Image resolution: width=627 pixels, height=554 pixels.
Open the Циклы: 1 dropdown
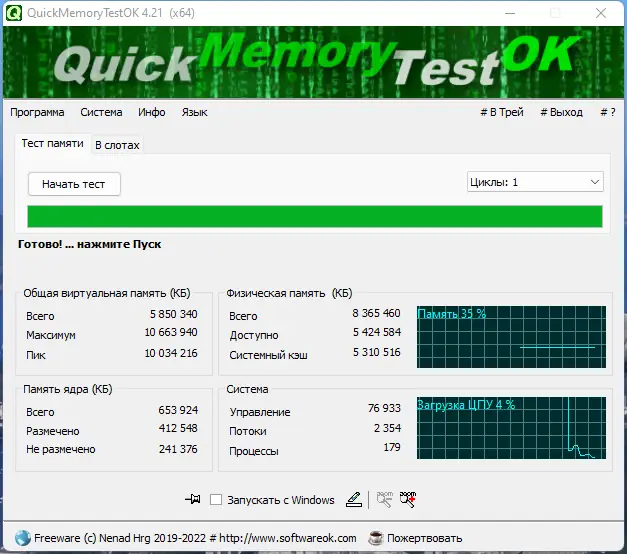[x=535, y=182]
